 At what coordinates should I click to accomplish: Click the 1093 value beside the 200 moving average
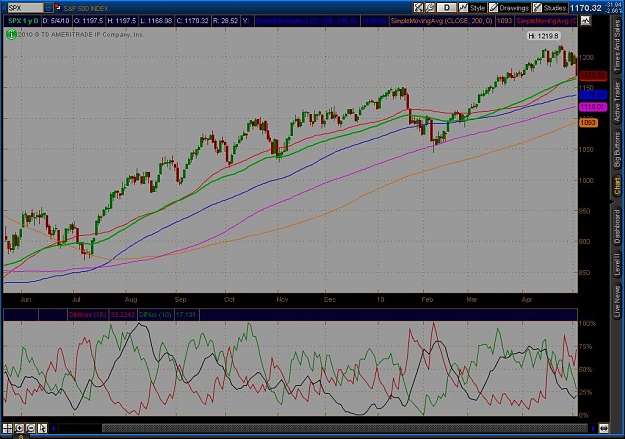tap(505, 21)
